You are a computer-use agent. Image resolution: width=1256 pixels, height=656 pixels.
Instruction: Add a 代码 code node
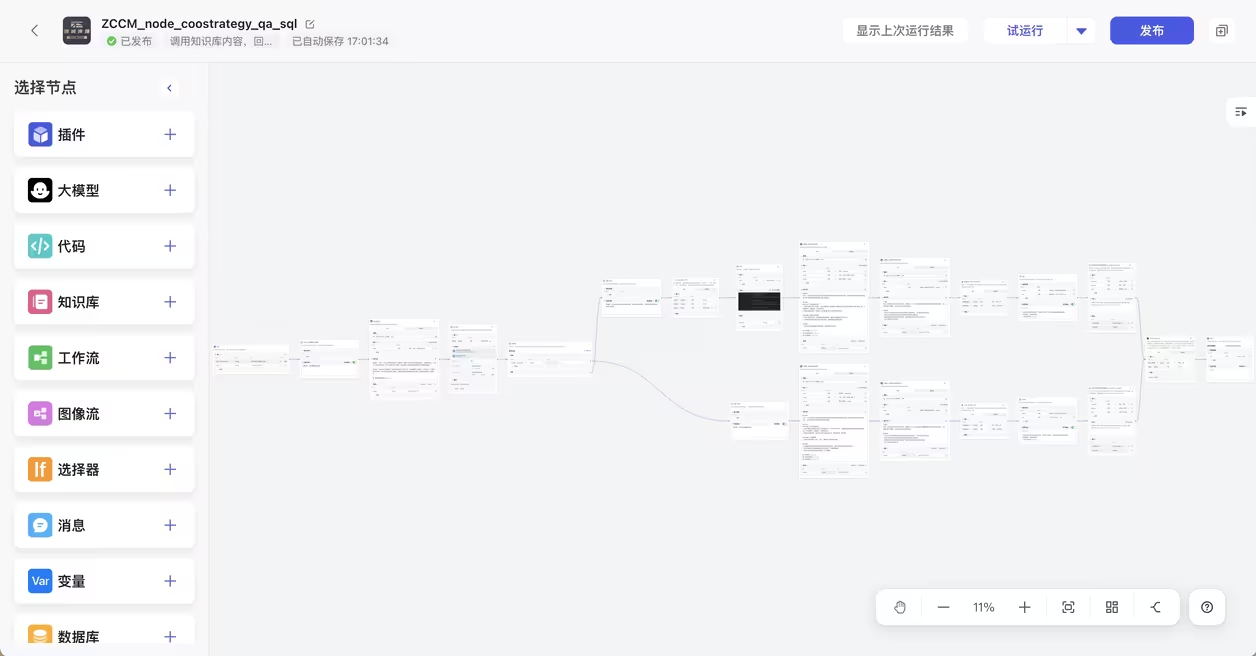point(170,246)
